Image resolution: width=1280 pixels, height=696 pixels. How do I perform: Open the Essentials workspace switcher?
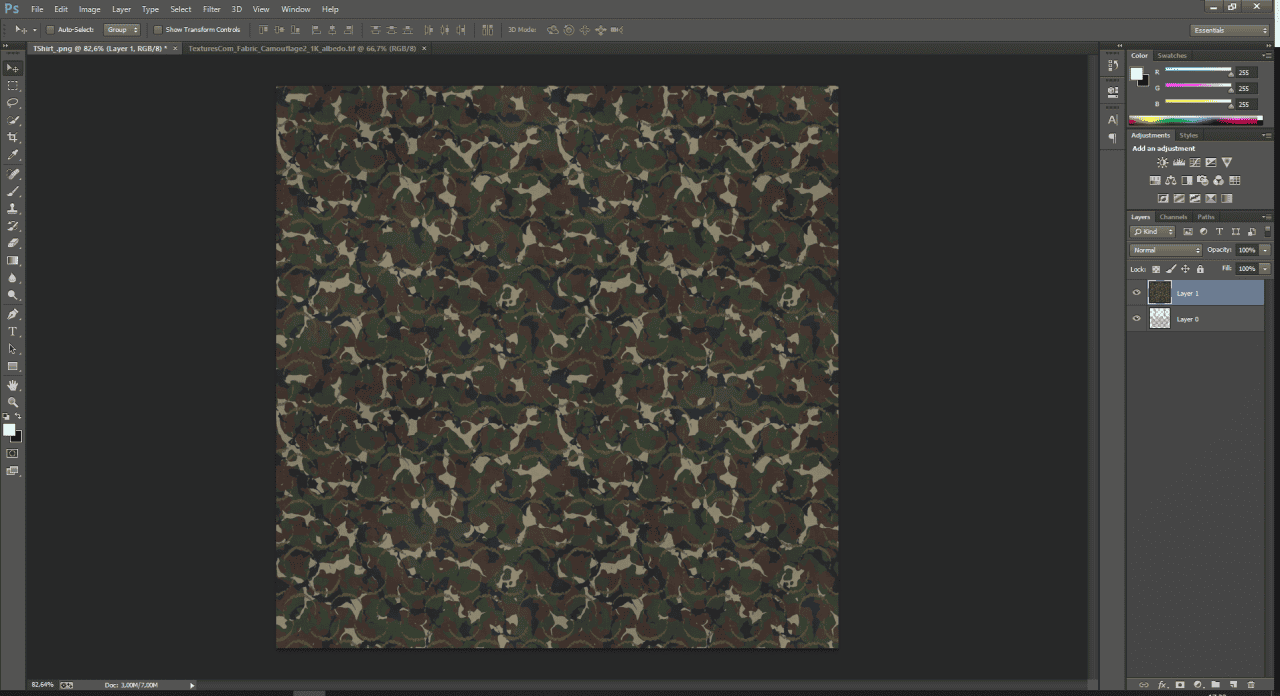[x=1229, y=29]
